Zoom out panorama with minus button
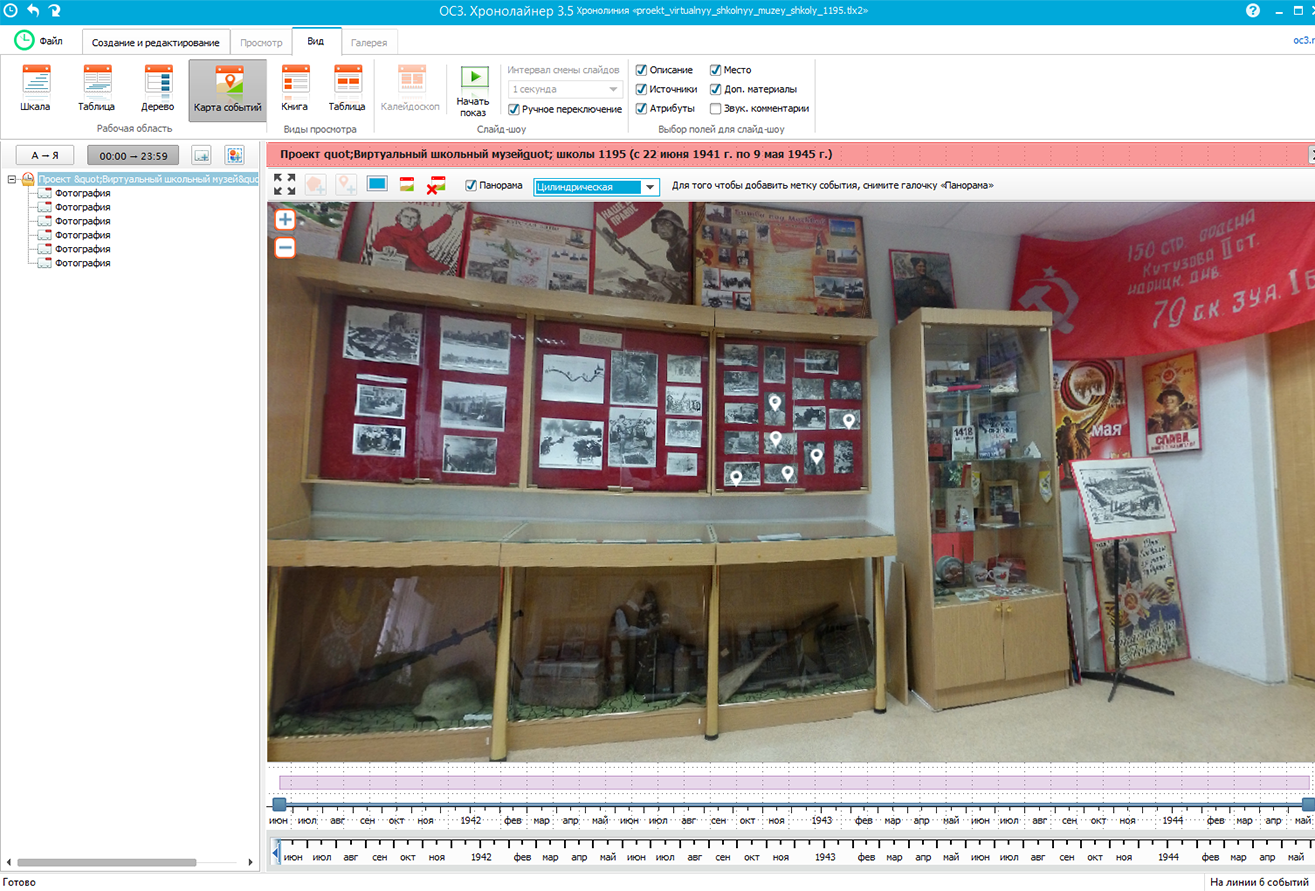Viewport: 1315px width, 891px height. pos(285,247)
